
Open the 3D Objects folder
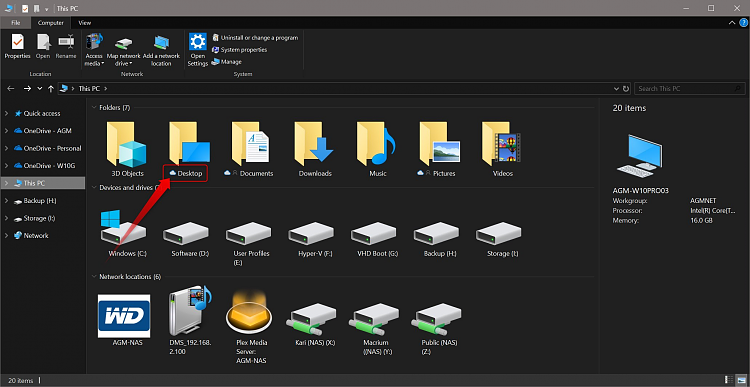pyautogui.click(x=126, y=149)
